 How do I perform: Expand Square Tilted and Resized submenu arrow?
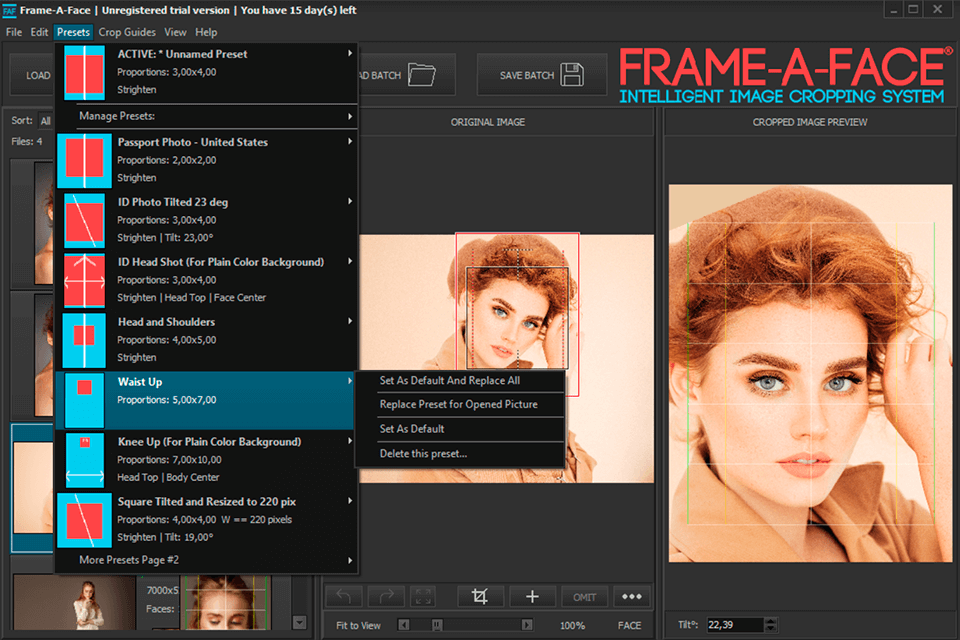pyautogui.click(x=350, y=501)
